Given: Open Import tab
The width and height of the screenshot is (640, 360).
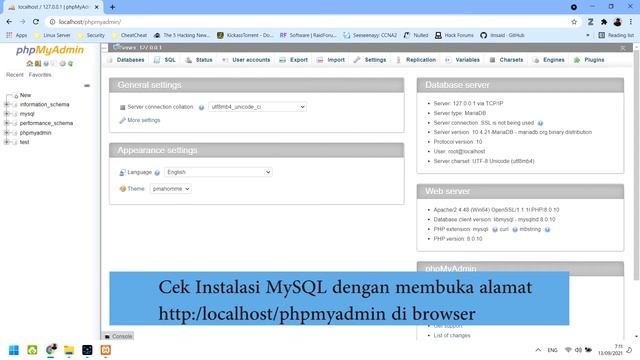Looking at the screenshot, I should click(331, 60).
